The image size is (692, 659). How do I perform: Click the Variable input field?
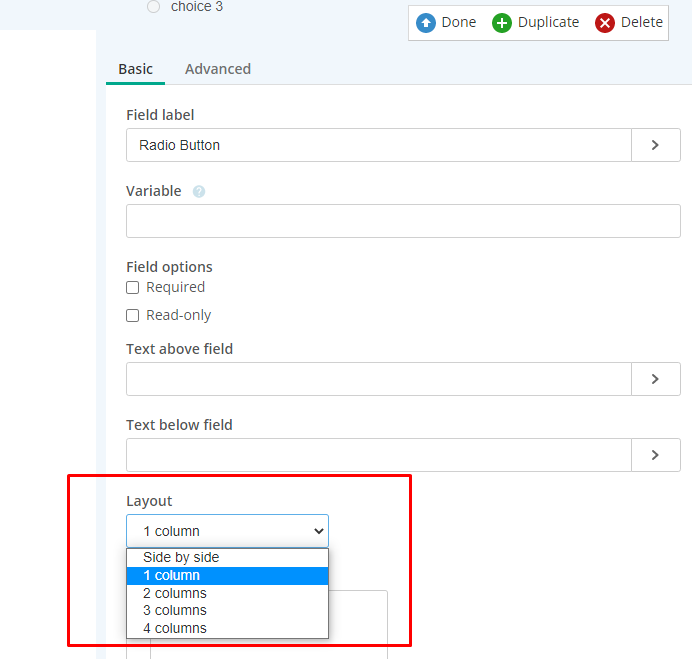pyautogui.click(x=403, y=221)
